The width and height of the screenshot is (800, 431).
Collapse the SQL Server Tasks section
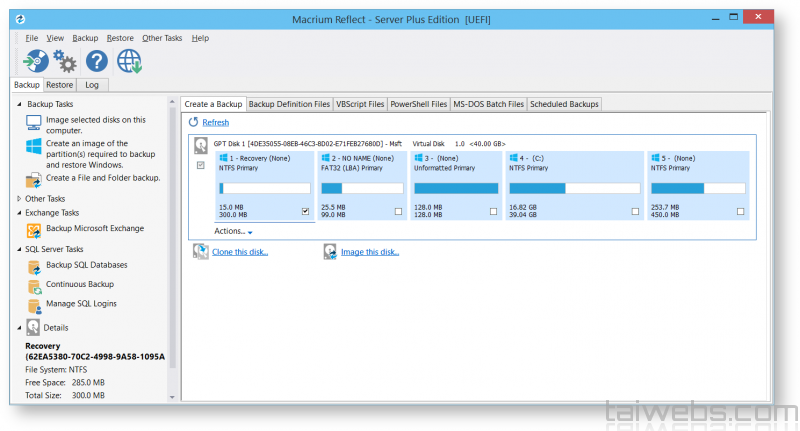click(x=19, y=248)
